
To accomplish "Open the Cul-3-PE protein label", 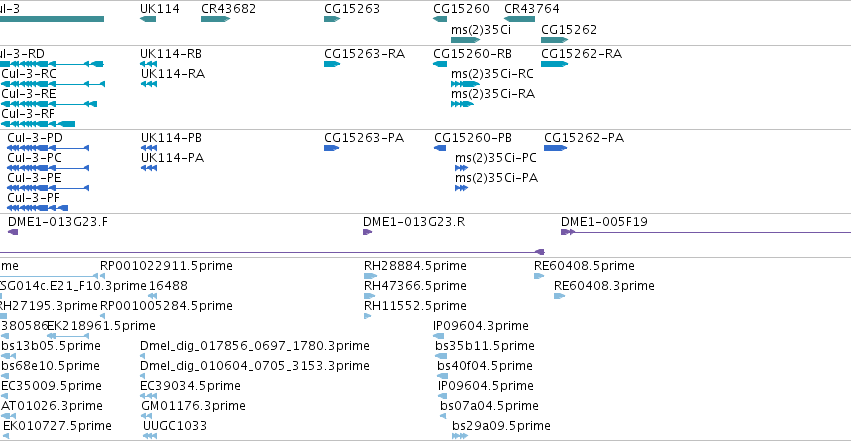I will (34, 178).
